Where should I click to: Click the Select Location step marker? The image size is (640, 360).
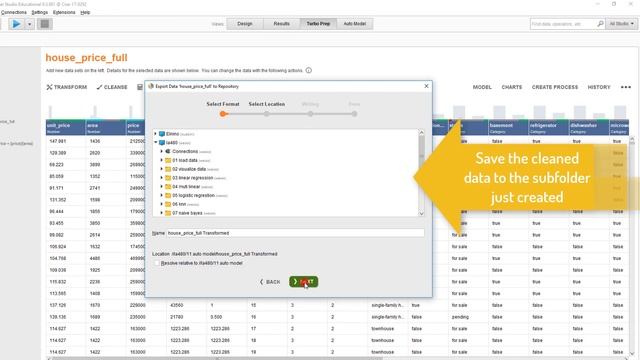267,114
